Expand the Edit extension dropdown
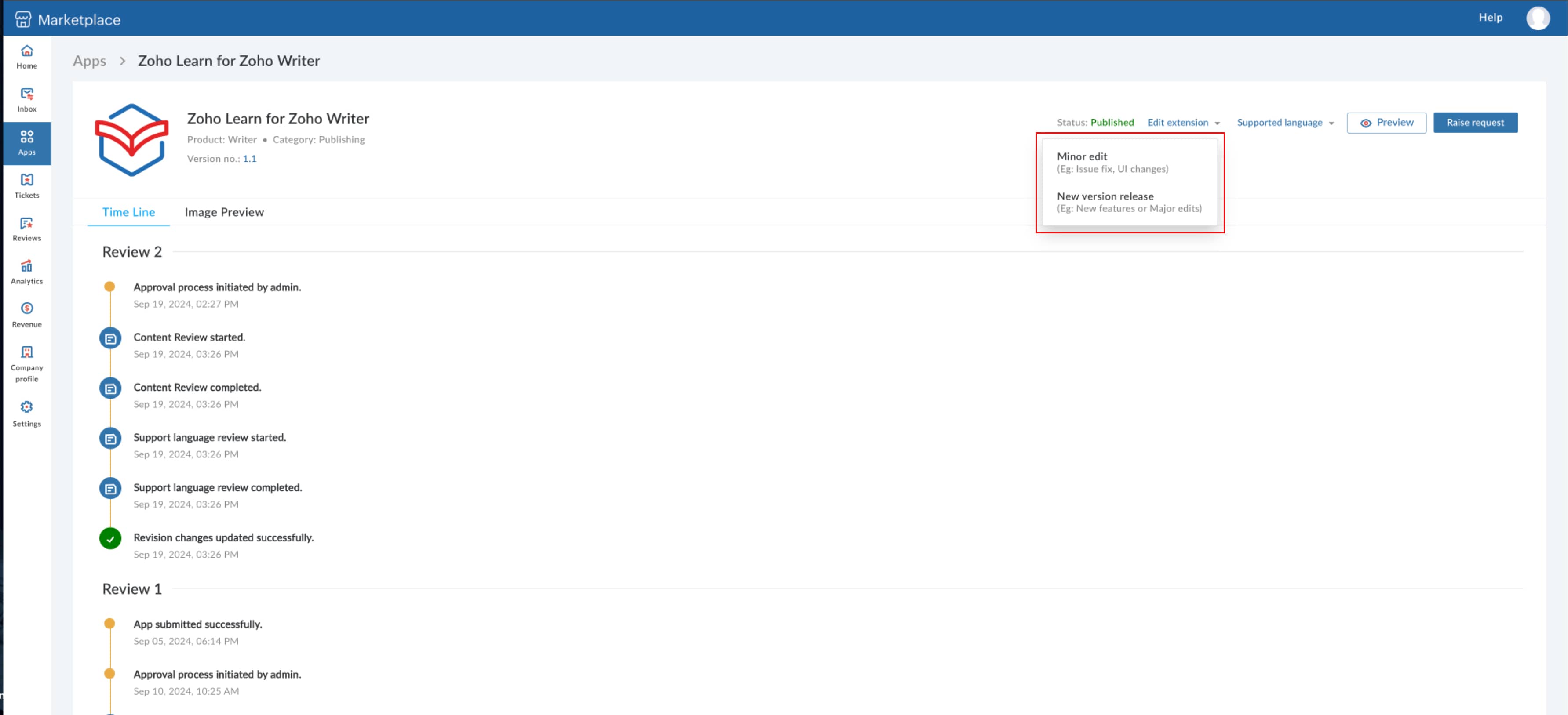 (x=1183, y=122)
